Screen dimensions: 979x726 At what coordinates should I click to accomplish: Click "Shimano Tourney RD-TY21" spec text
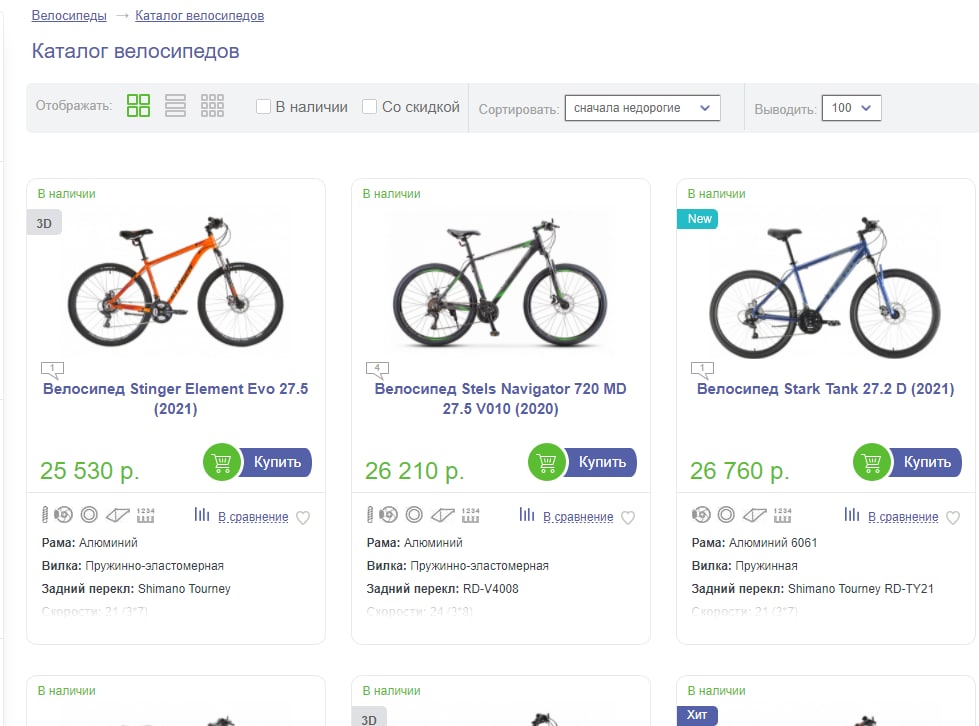(x=860, y=589)
